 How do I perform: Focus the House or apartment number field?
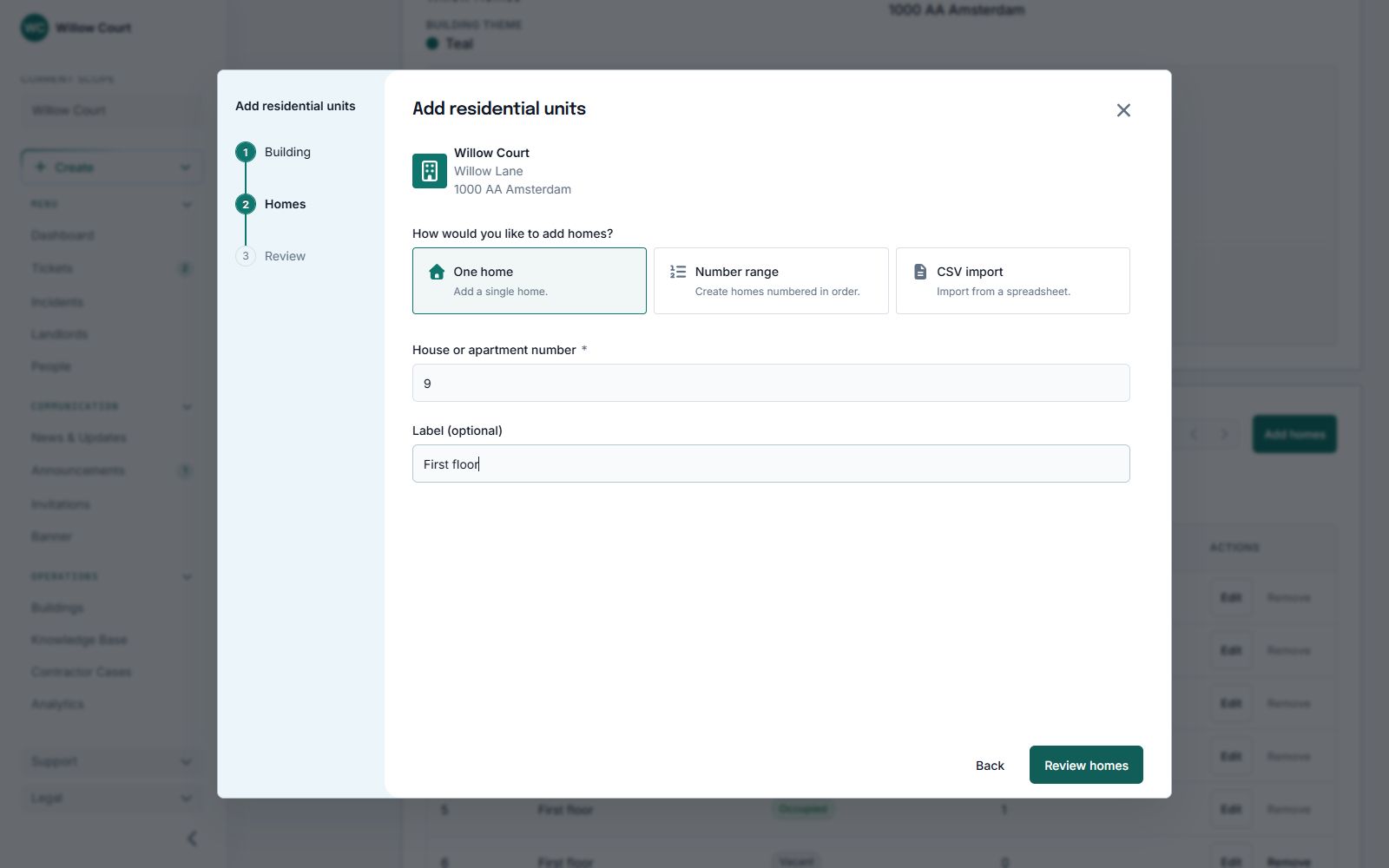click(771, 383)
